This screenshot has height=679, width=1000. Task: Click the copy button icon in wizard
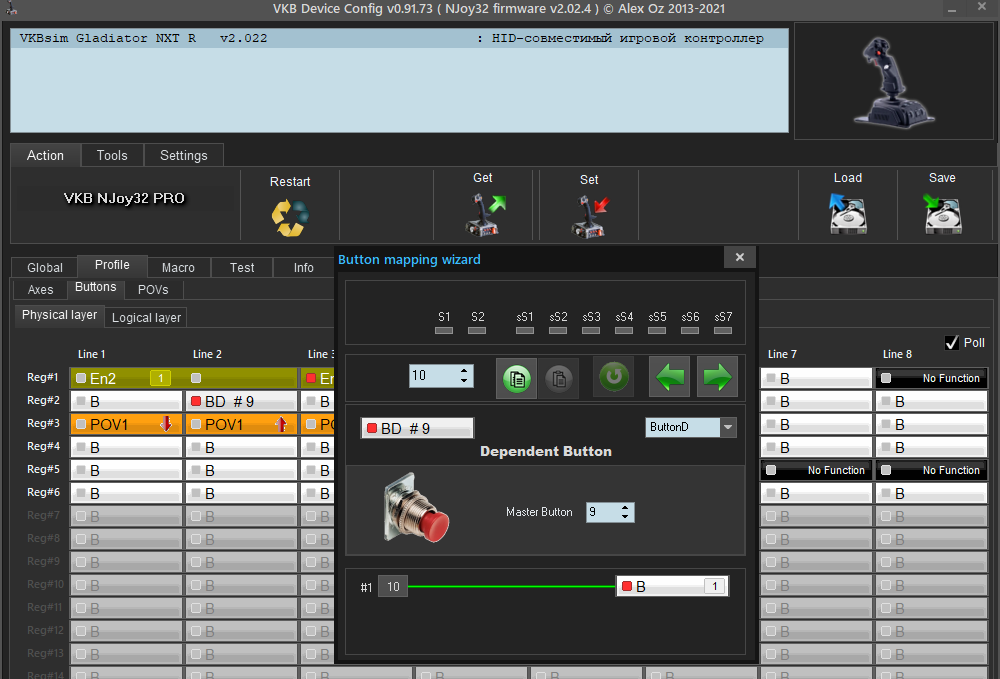(517, 378)
